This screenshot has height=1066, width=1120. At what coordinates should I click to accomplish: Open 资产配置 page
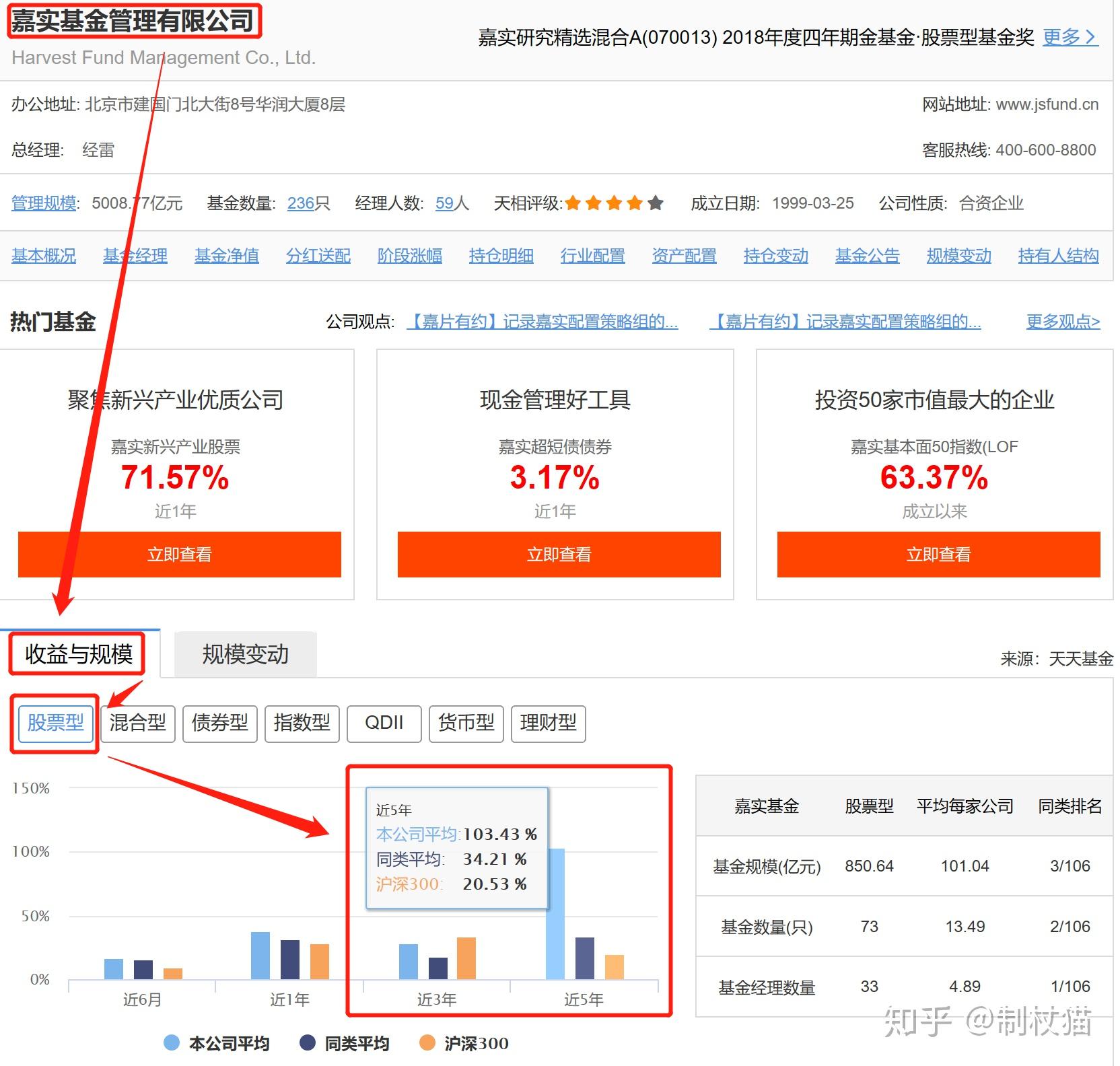point(685,256)
